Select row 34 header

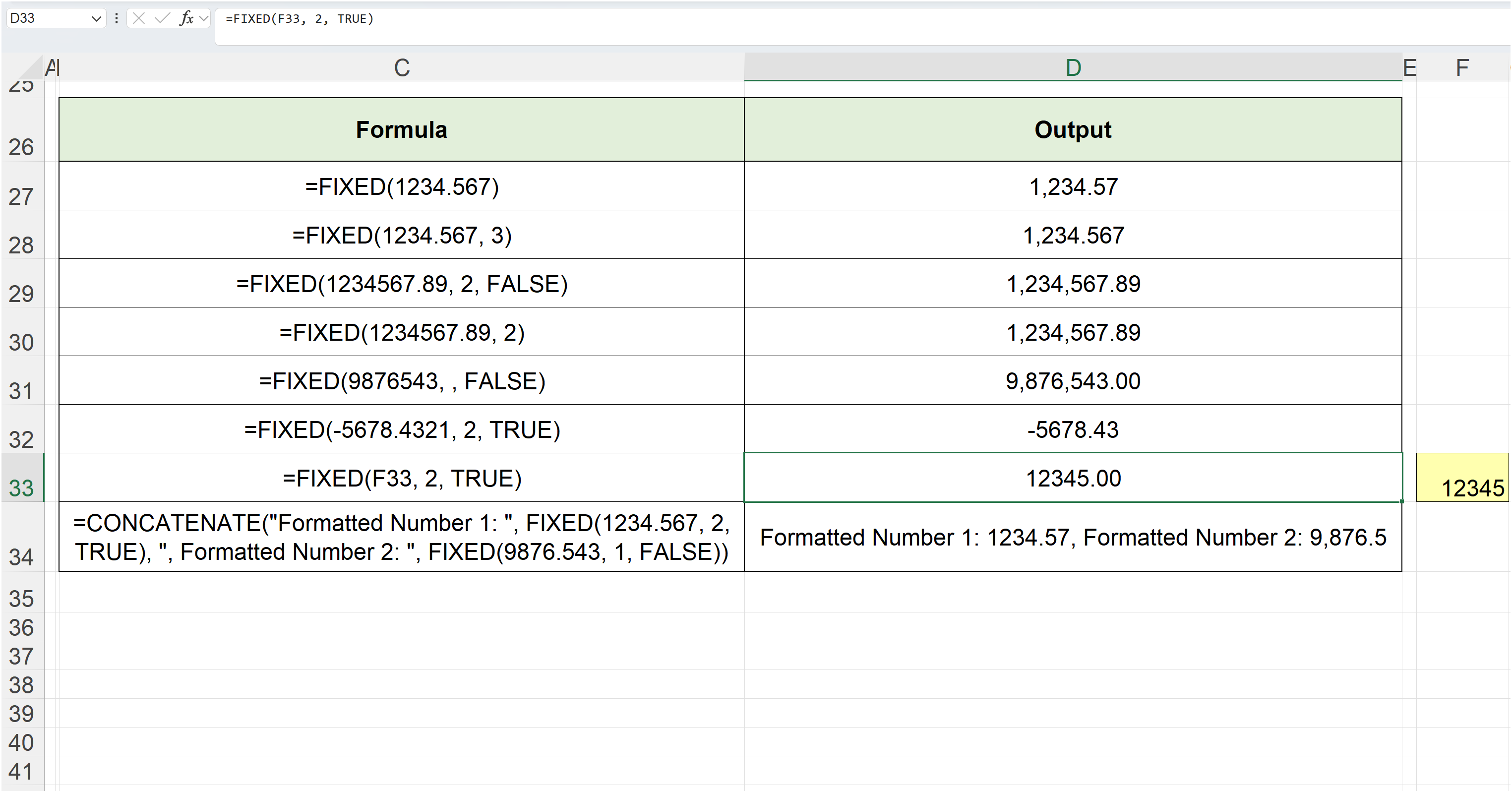point(22,537)
